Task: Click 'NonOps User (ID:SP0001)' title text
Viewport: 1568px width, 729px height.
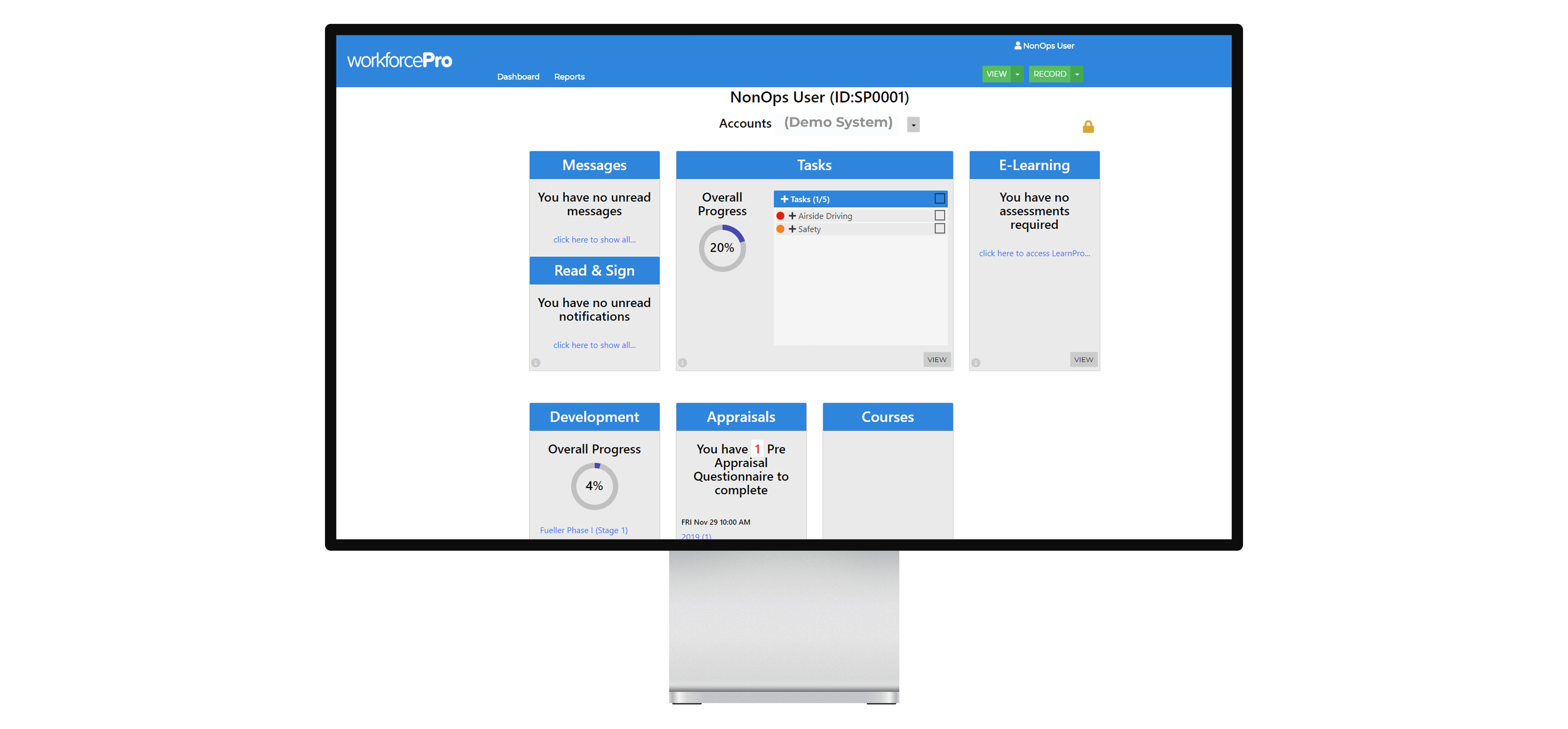Action: click(x=819, y=97)
